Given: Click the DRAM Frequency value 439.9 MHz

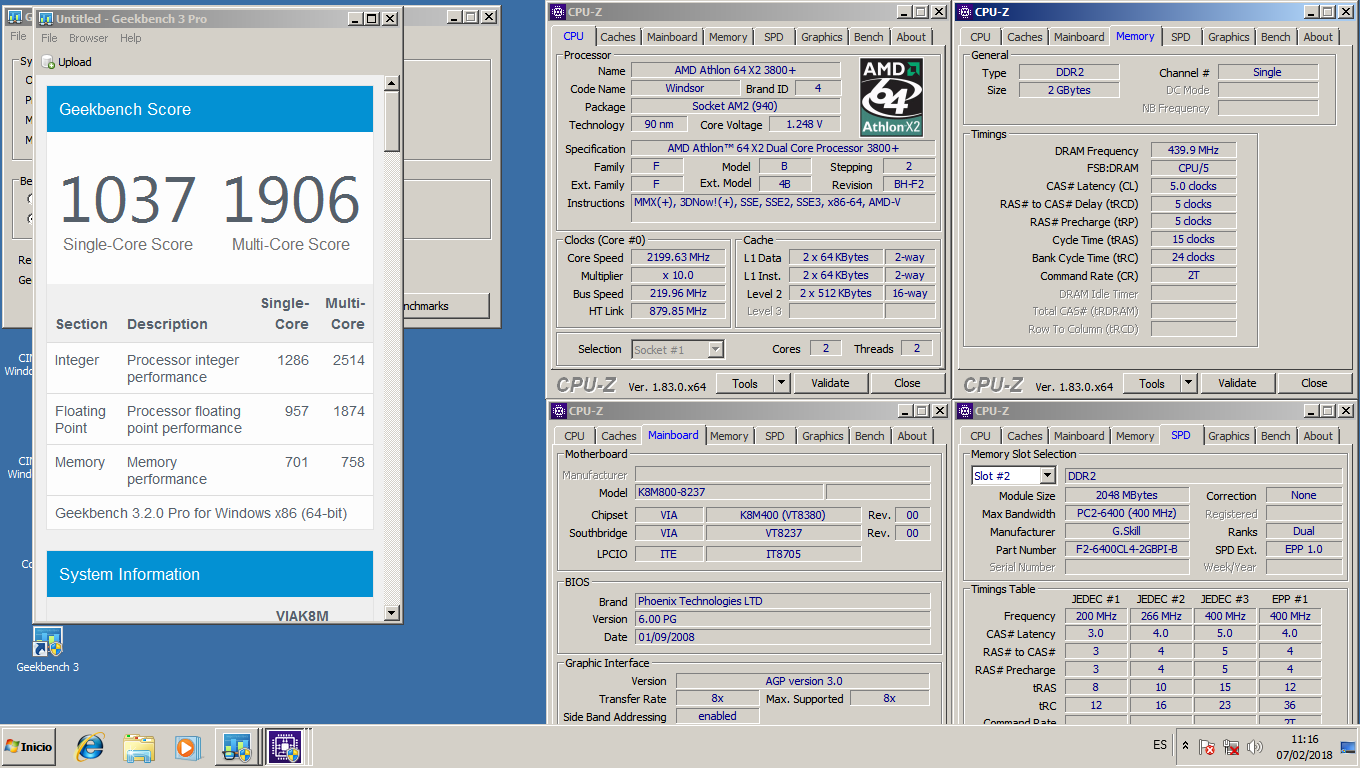Looking at the screenshot, I should pos(1193,150).
